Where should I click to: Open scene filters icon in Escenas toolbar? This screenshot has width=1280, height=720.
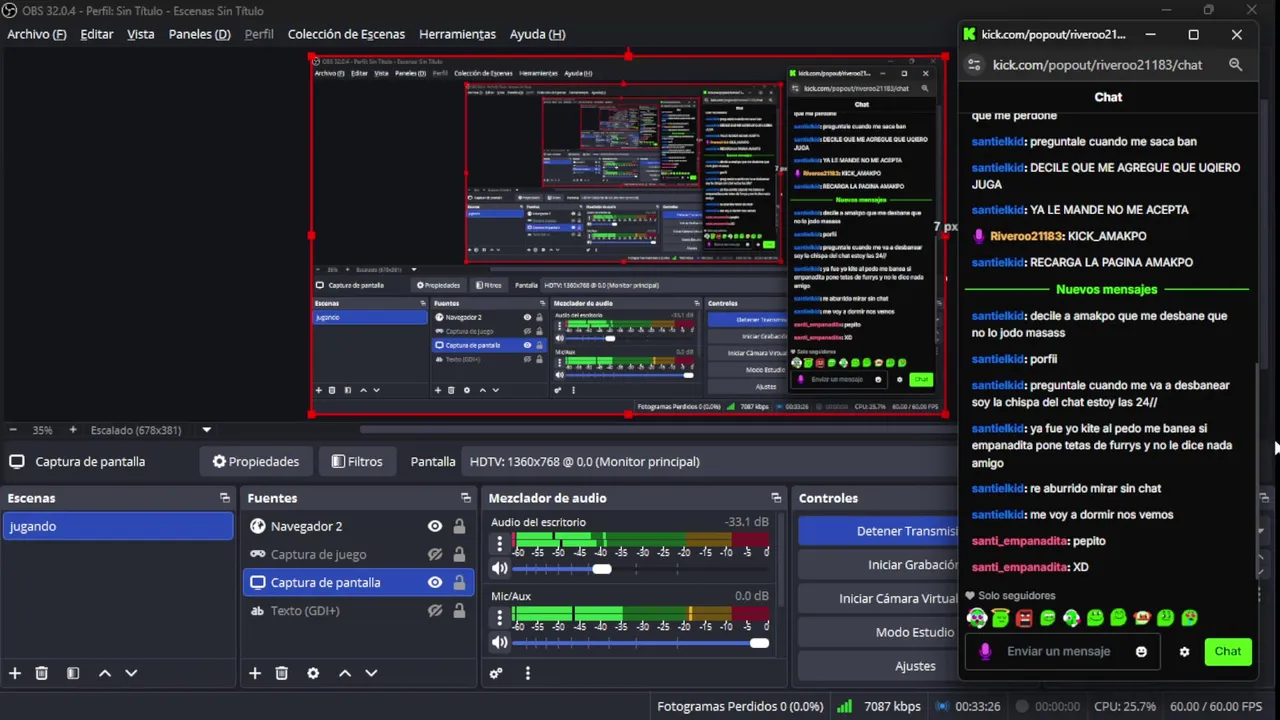coord(72,673)
